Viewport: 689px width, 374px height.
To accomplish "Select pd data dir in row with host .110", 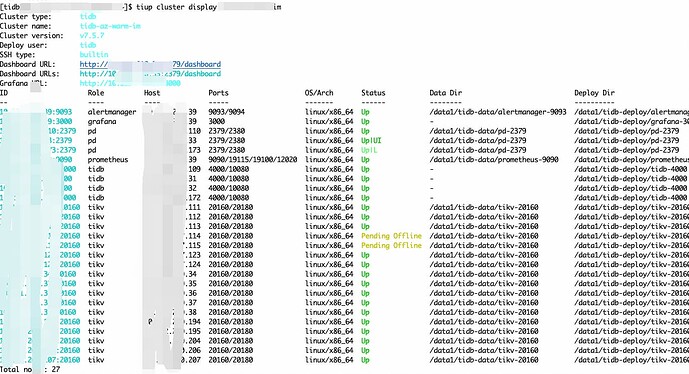I will pyautogui.click(x=478, y=131).
